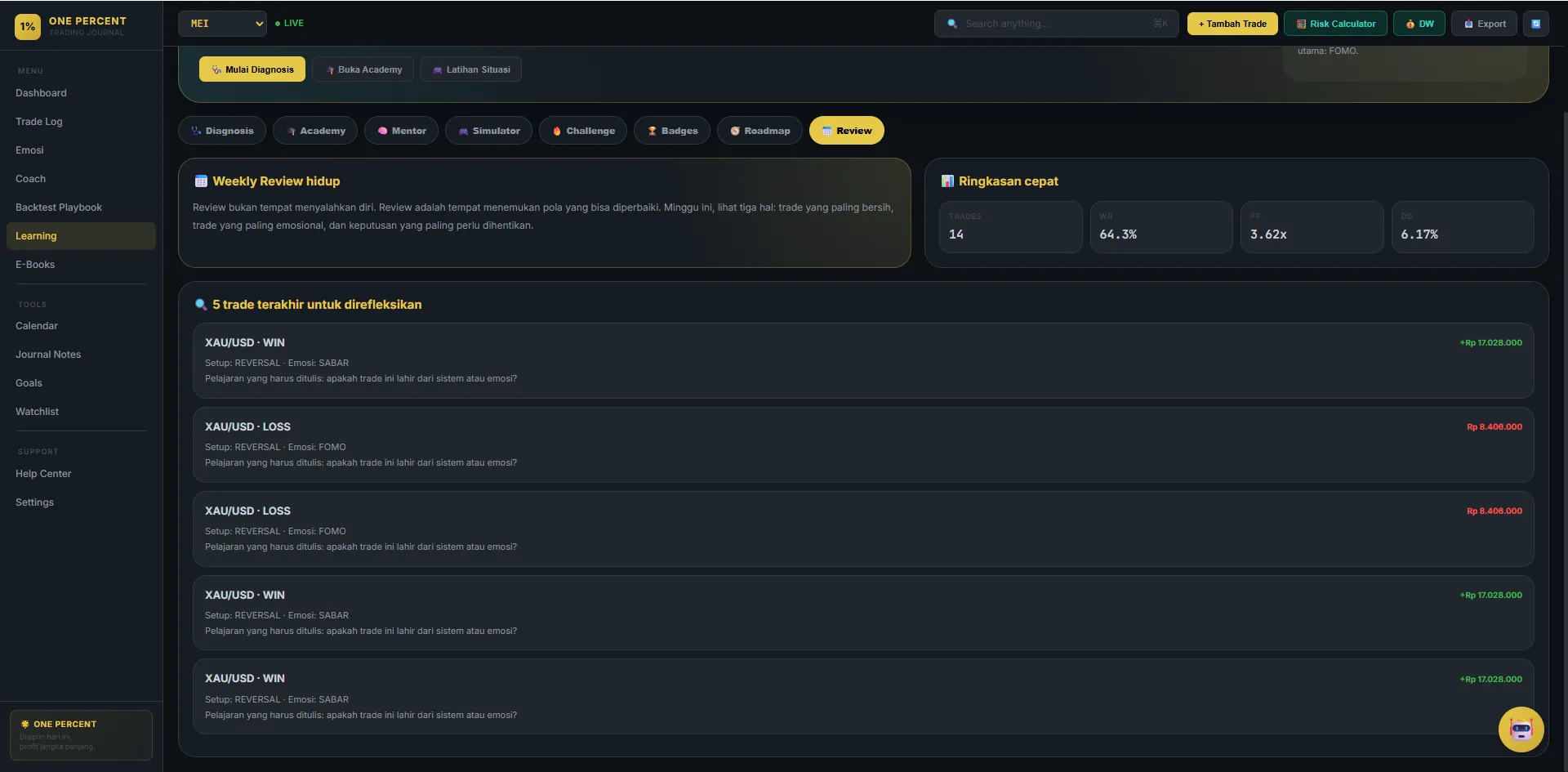
Task: Click the Export icon
Action: [1468, 24]
